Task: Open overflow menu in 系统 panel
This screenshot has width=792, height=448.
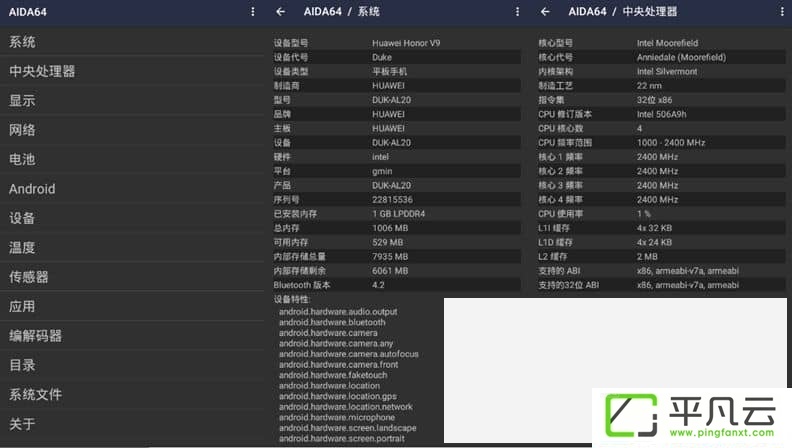Action: tap(517, 12)
